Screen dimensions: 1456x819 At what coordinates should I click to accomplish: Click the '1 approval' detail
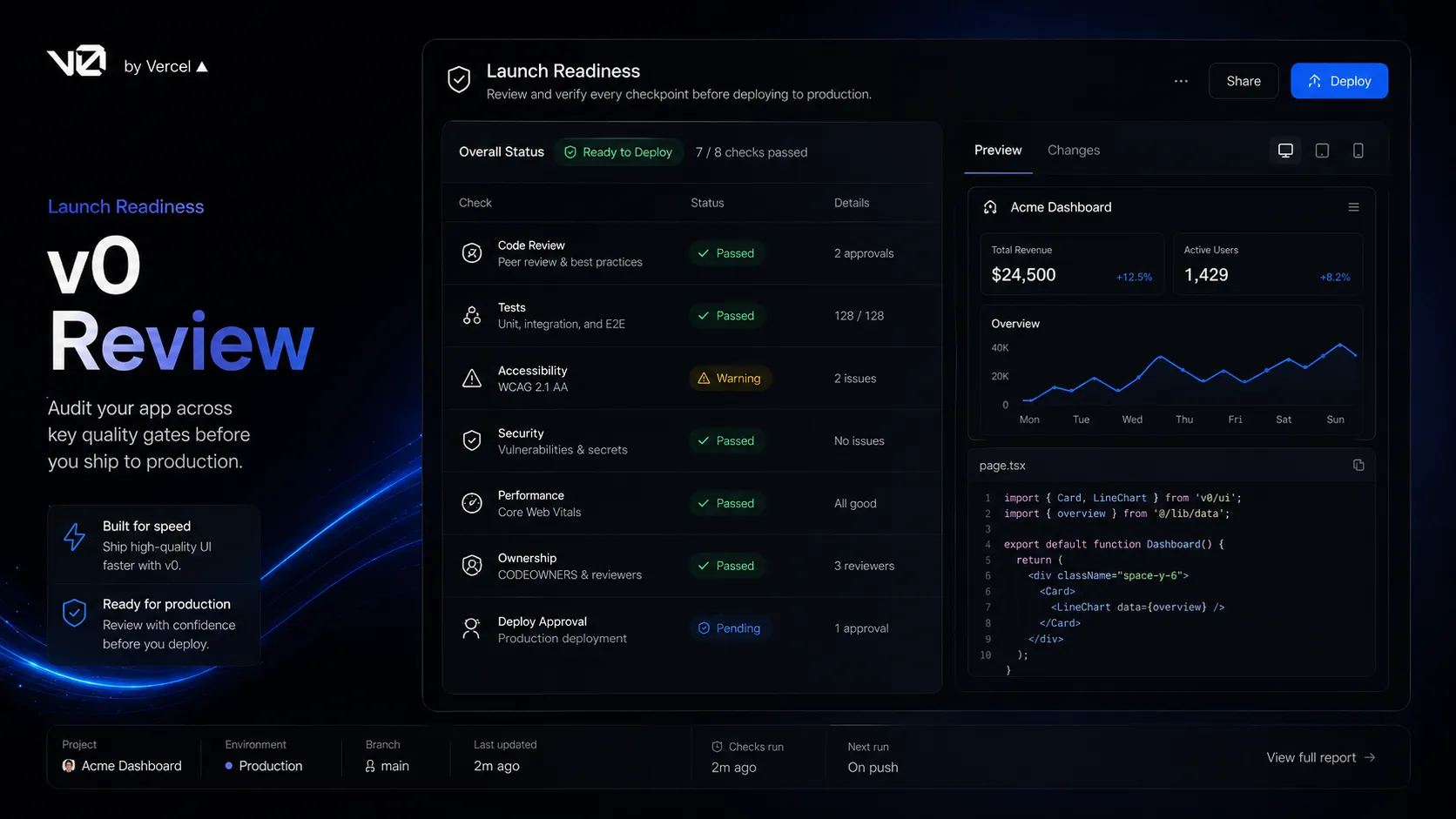coord(861,628)
